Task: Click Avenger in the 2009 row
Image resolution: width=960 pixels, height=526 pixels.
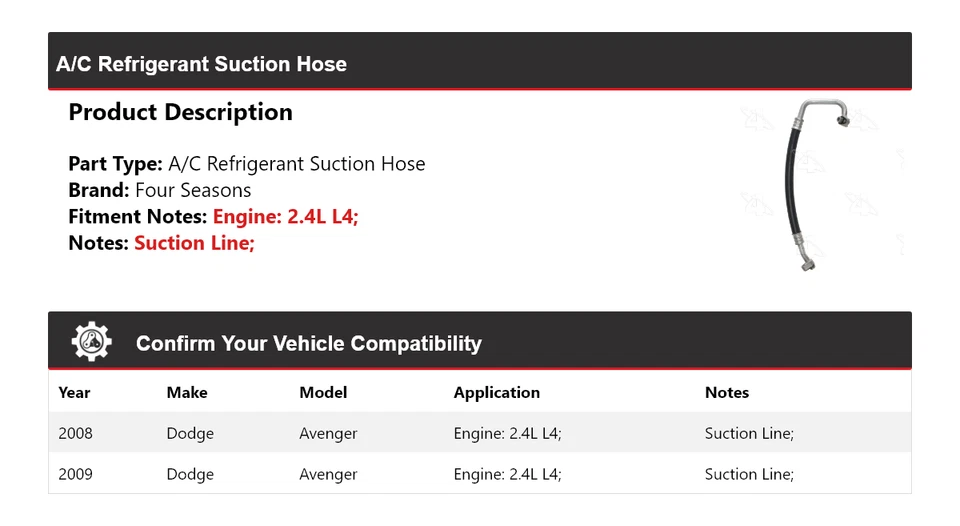Action: (x=328, y=475)
